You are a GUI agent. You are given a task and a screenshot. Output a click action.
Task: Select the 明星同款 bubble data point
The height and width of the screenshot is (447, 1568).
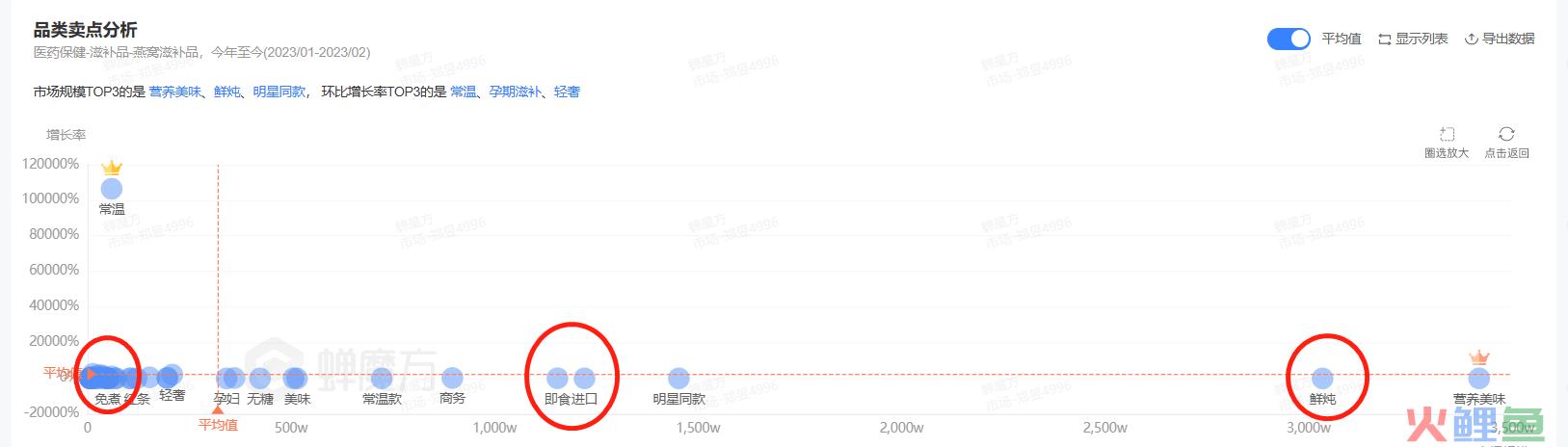[678, 379]
